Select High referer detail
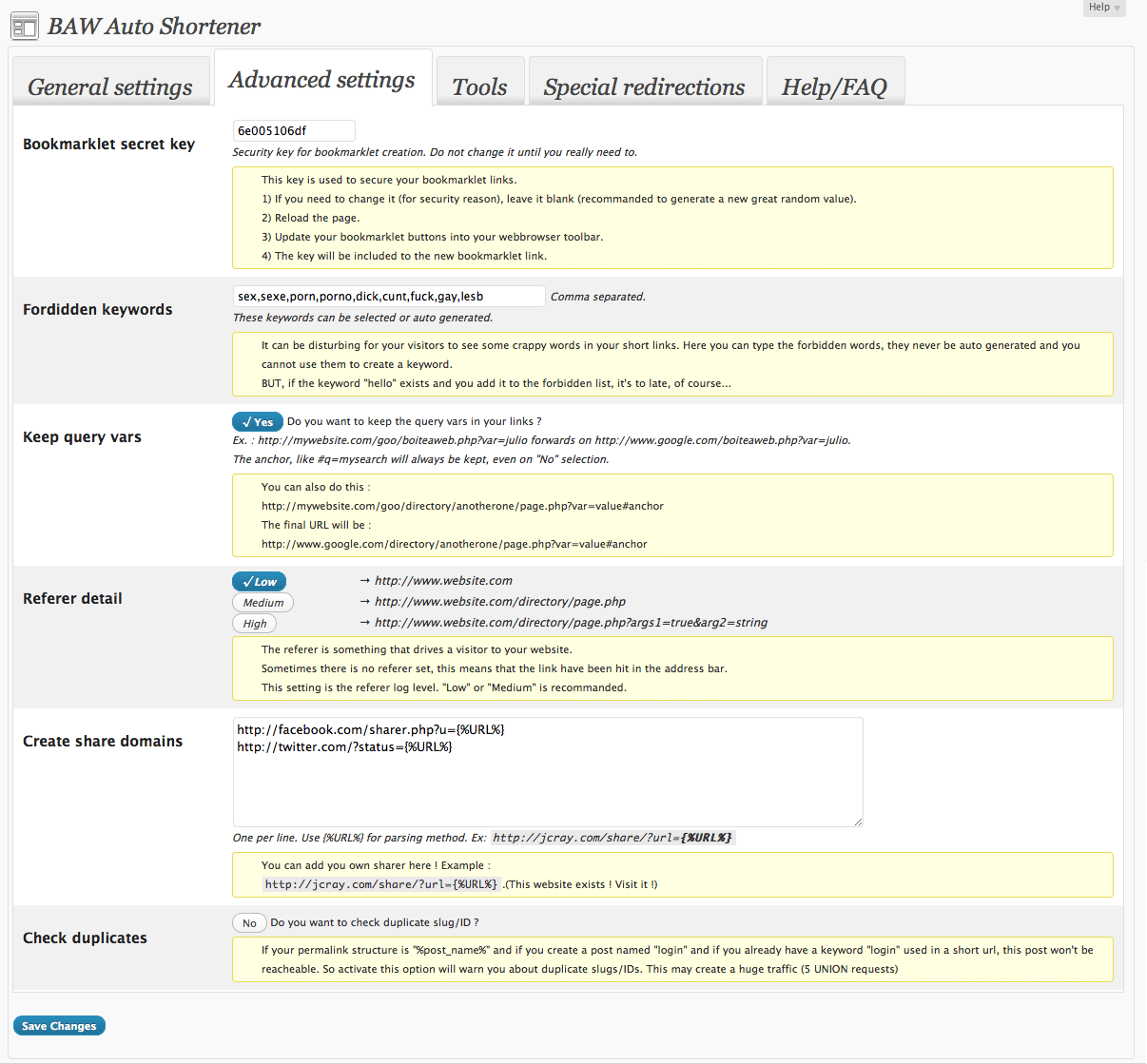1147x1064 pixels. click(254, 623)
